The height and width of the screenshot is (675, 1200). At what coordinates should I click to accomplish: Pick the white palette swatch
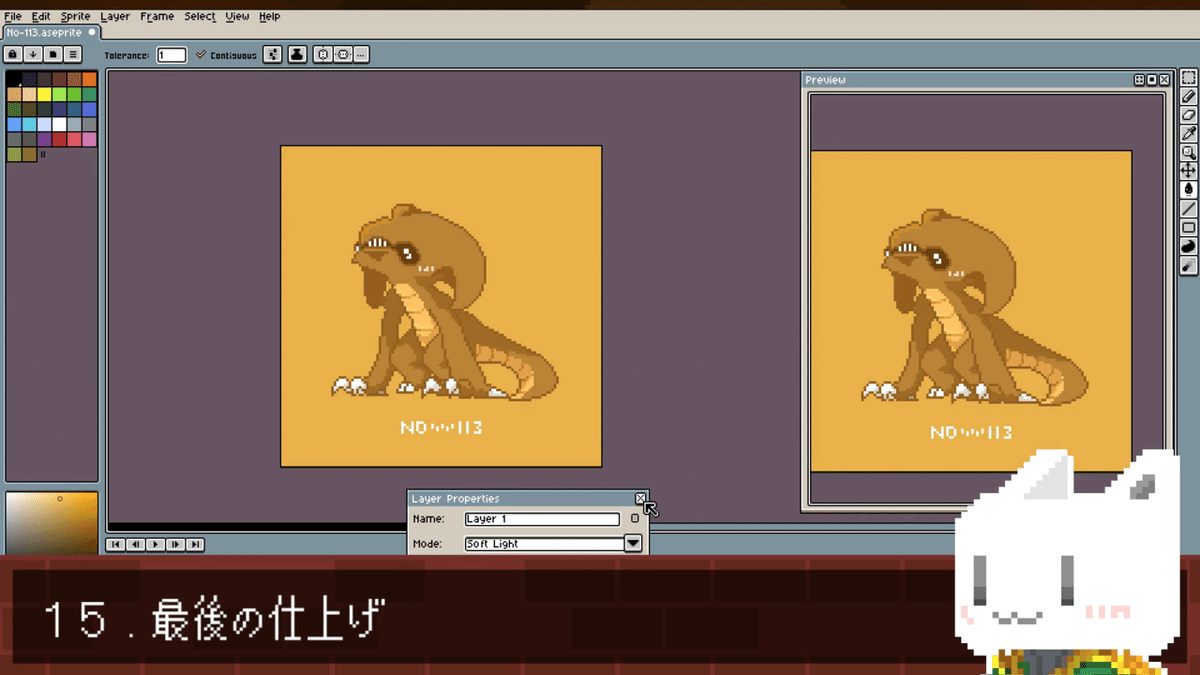pos(59,124)
